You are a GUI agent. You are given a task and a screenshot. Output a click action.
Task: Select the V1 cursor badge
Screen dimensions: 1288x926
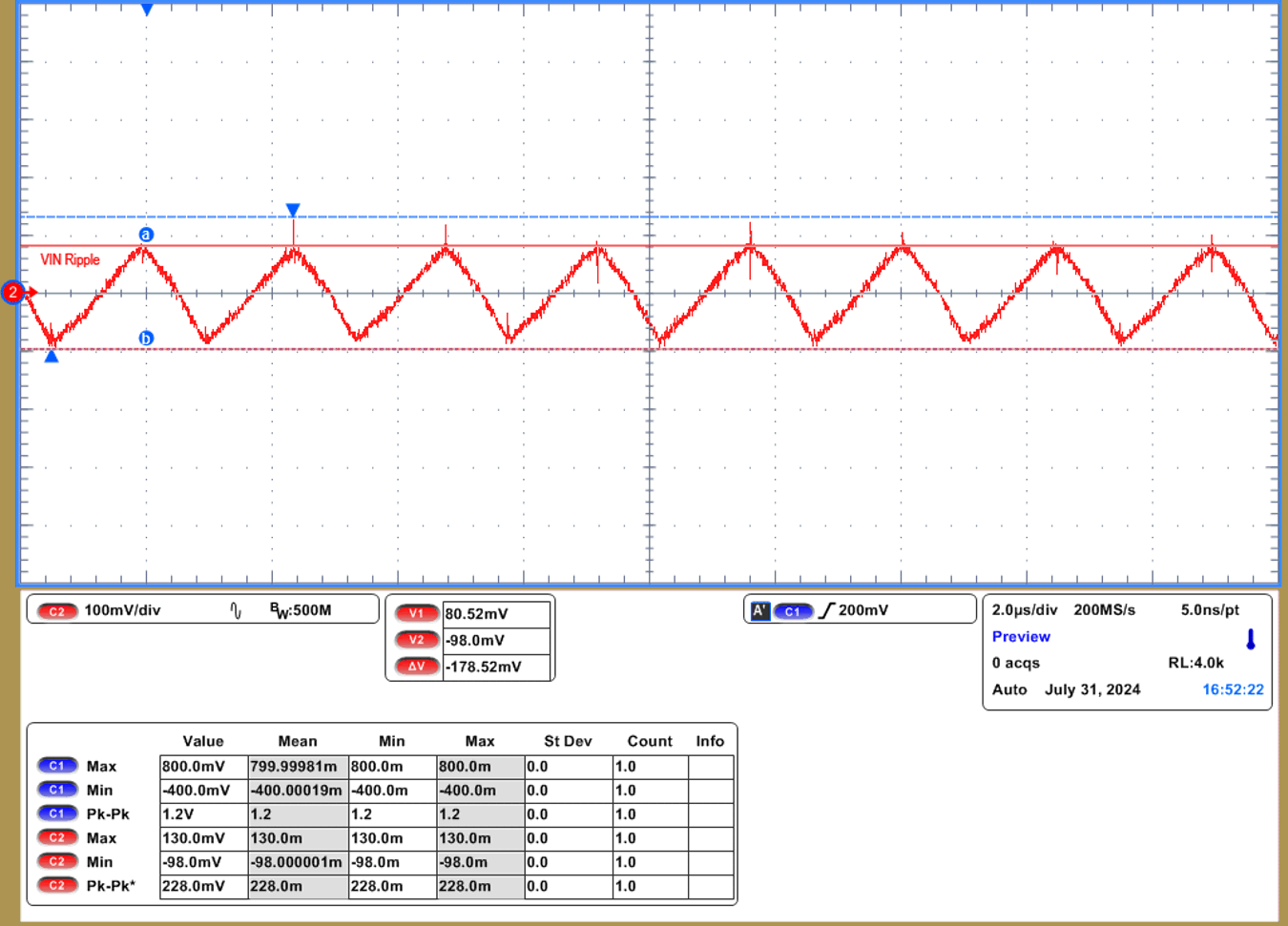417,614
